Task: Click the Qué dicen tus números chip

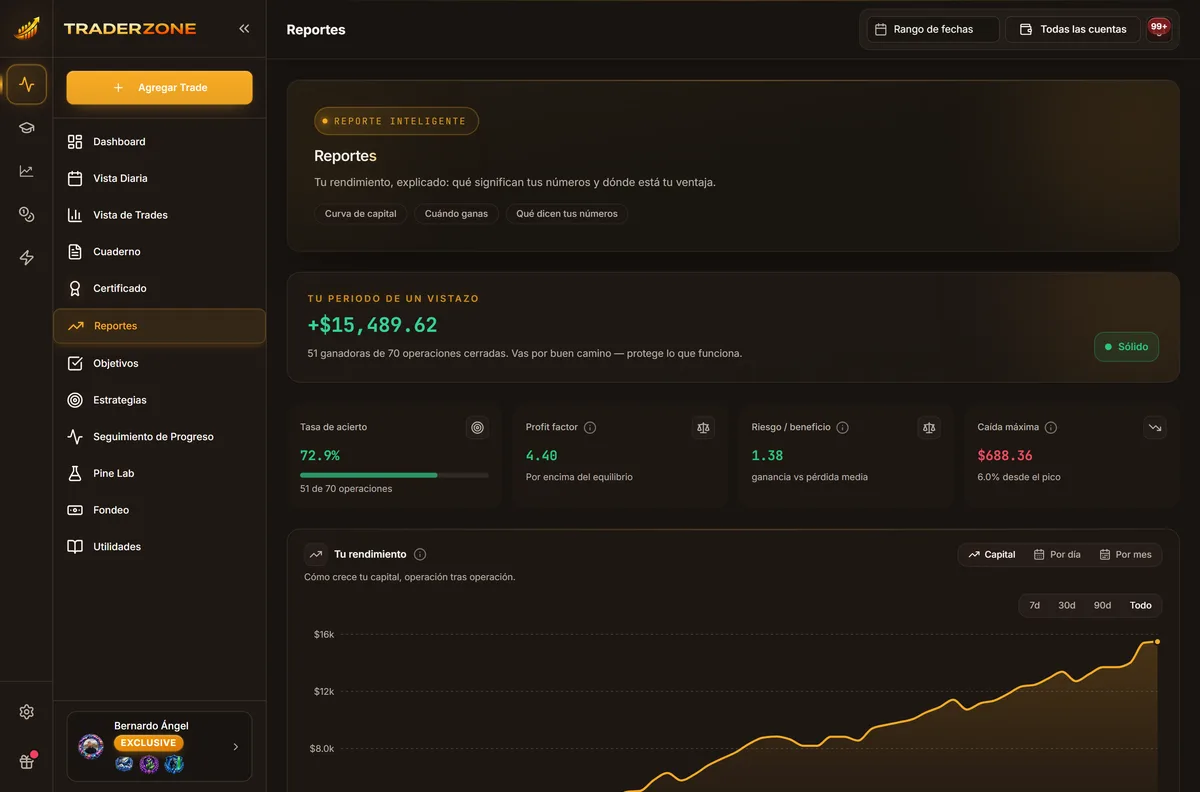Action: (x=567, y=214)
